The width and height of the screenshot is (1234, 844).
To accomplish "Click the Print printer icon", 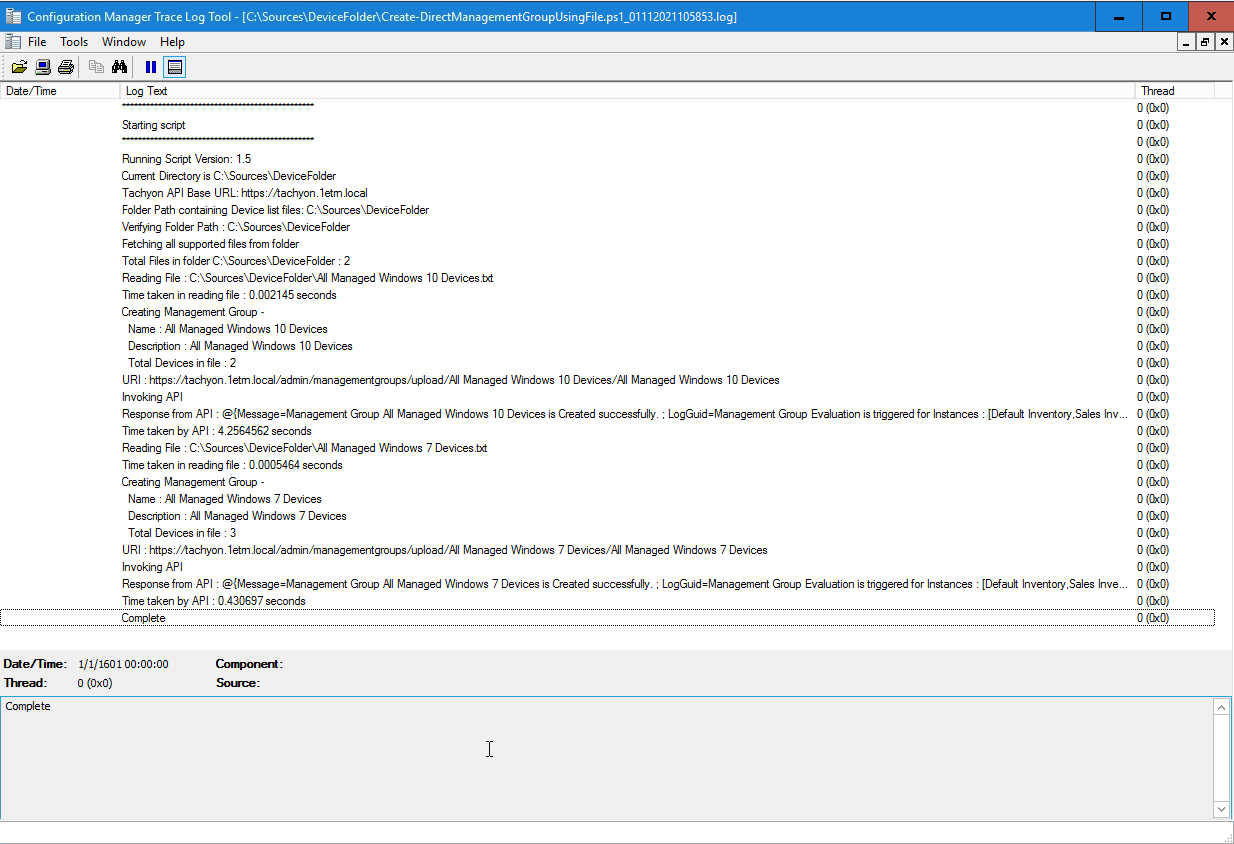I will (x=66, y=67).
